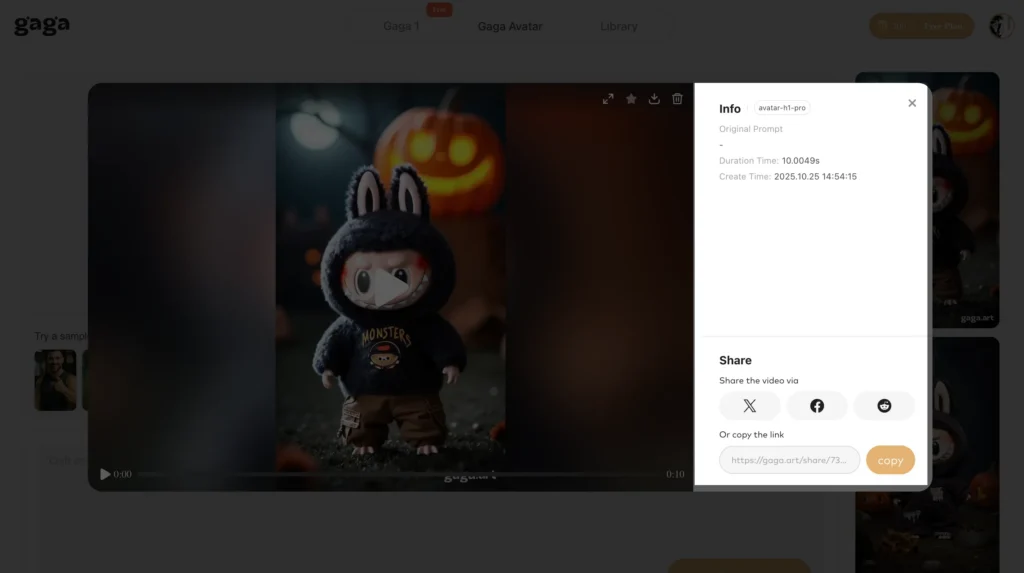
Task: Click the copy link button
Action: tap(890, 460)
